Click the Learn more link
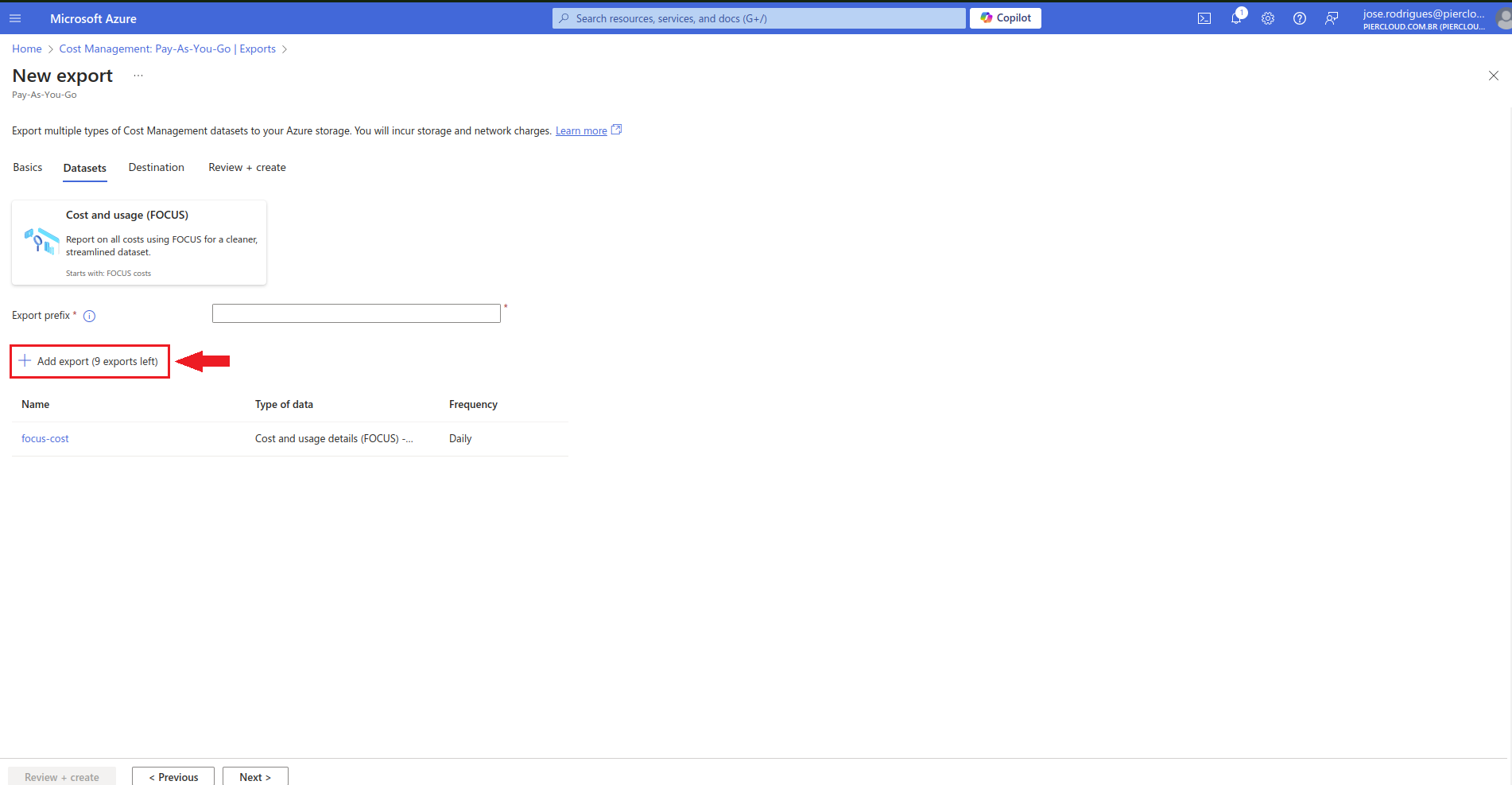Screen dimensions: 1512x785 click(581, 131)
